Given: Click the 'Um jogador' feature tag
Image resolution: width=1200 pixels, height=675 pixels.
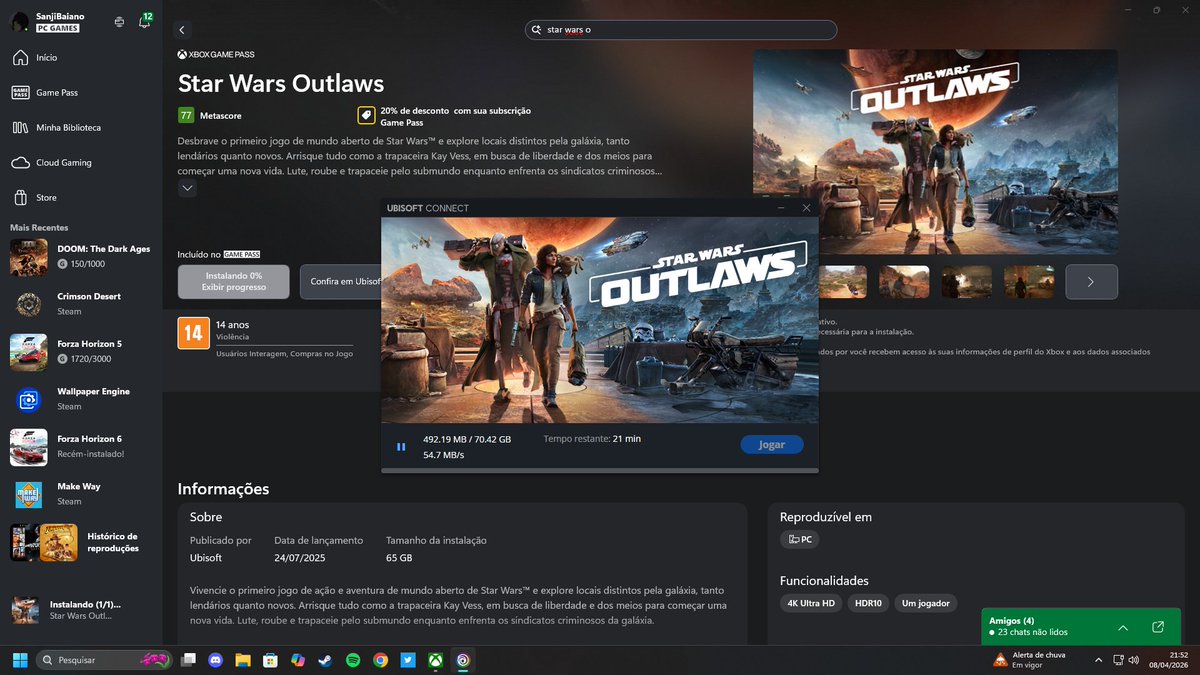Looking at the screenshot, I should tap(925, 603).
